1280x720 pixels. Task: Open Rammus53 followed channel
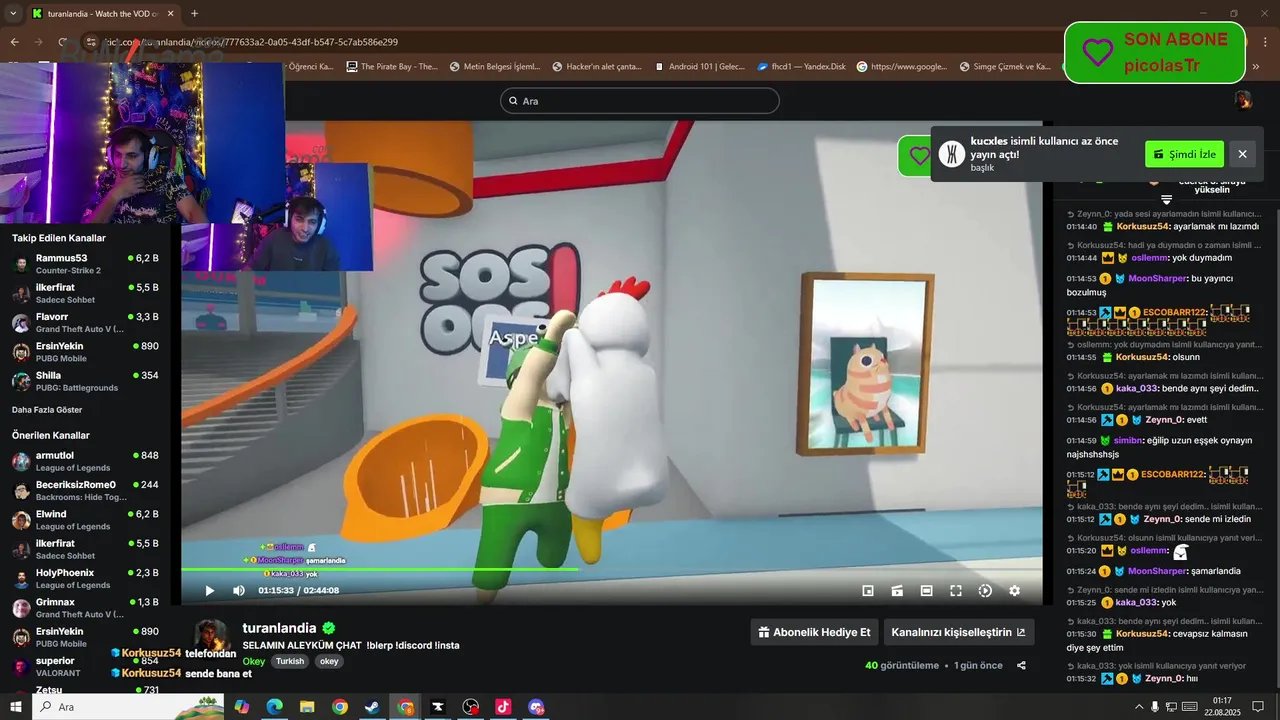pyautogui.click(x=85, y=264)
